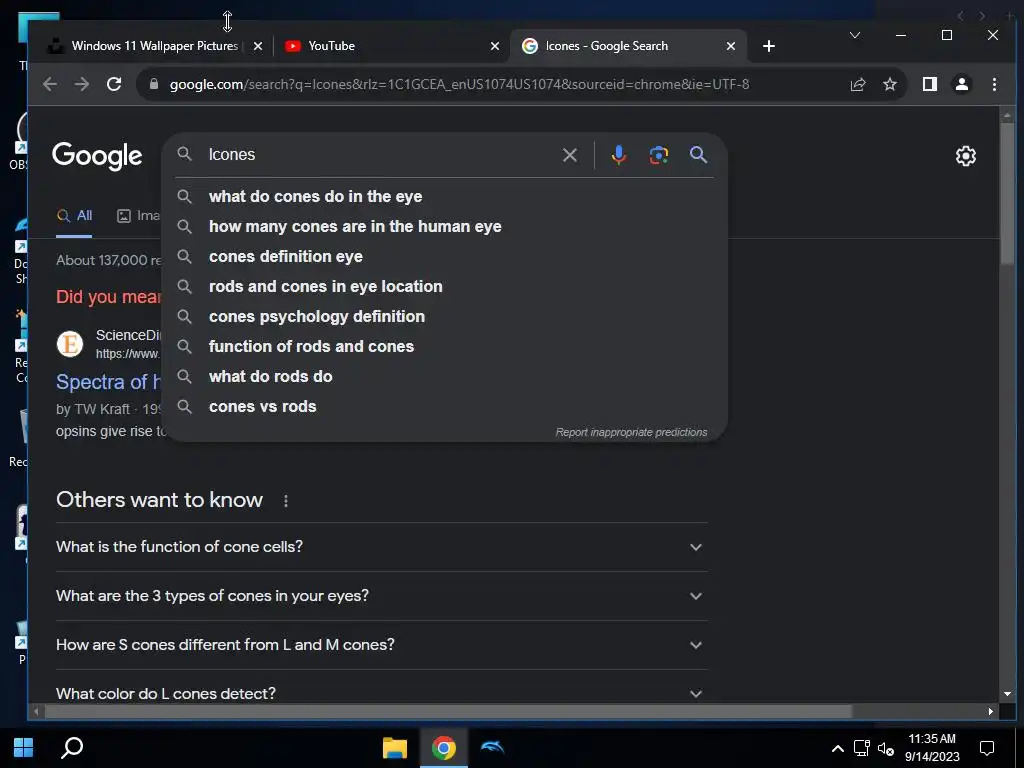Click the muted volume tray icon
The width and height of the screenshot is (1024, 768).
(x=886, y=748)
